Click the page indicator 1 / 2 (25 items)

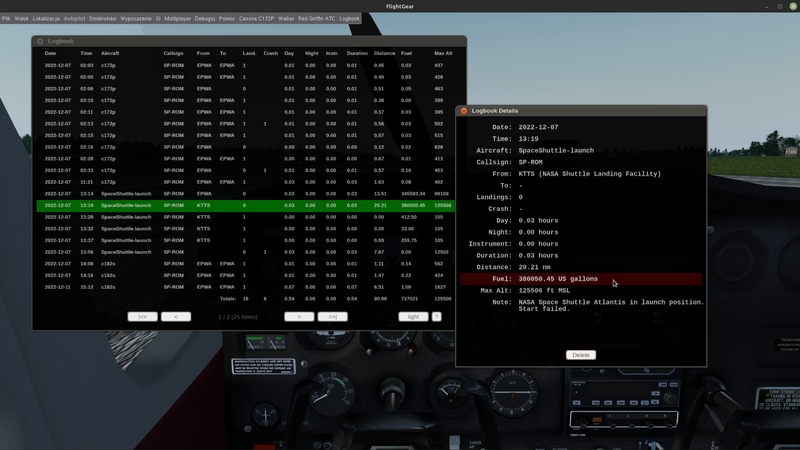click(x=238, y=317)
